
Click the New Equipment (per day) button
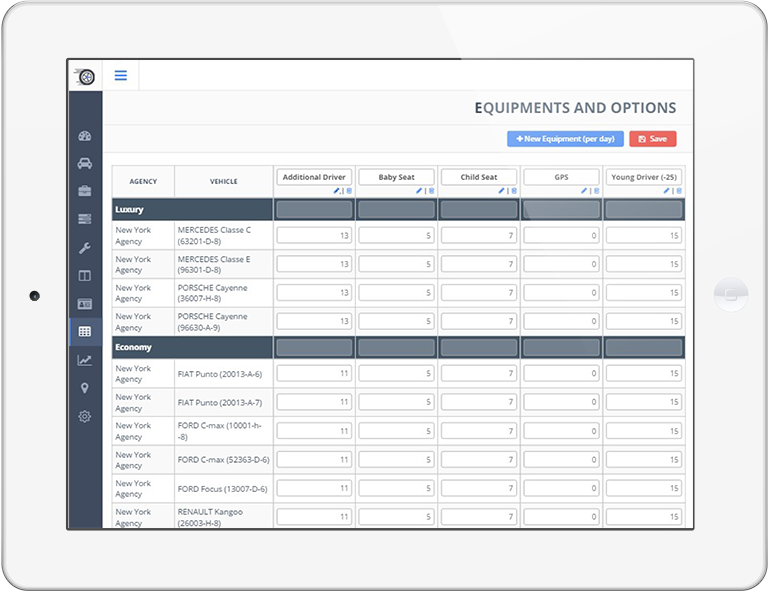[565, 139]
